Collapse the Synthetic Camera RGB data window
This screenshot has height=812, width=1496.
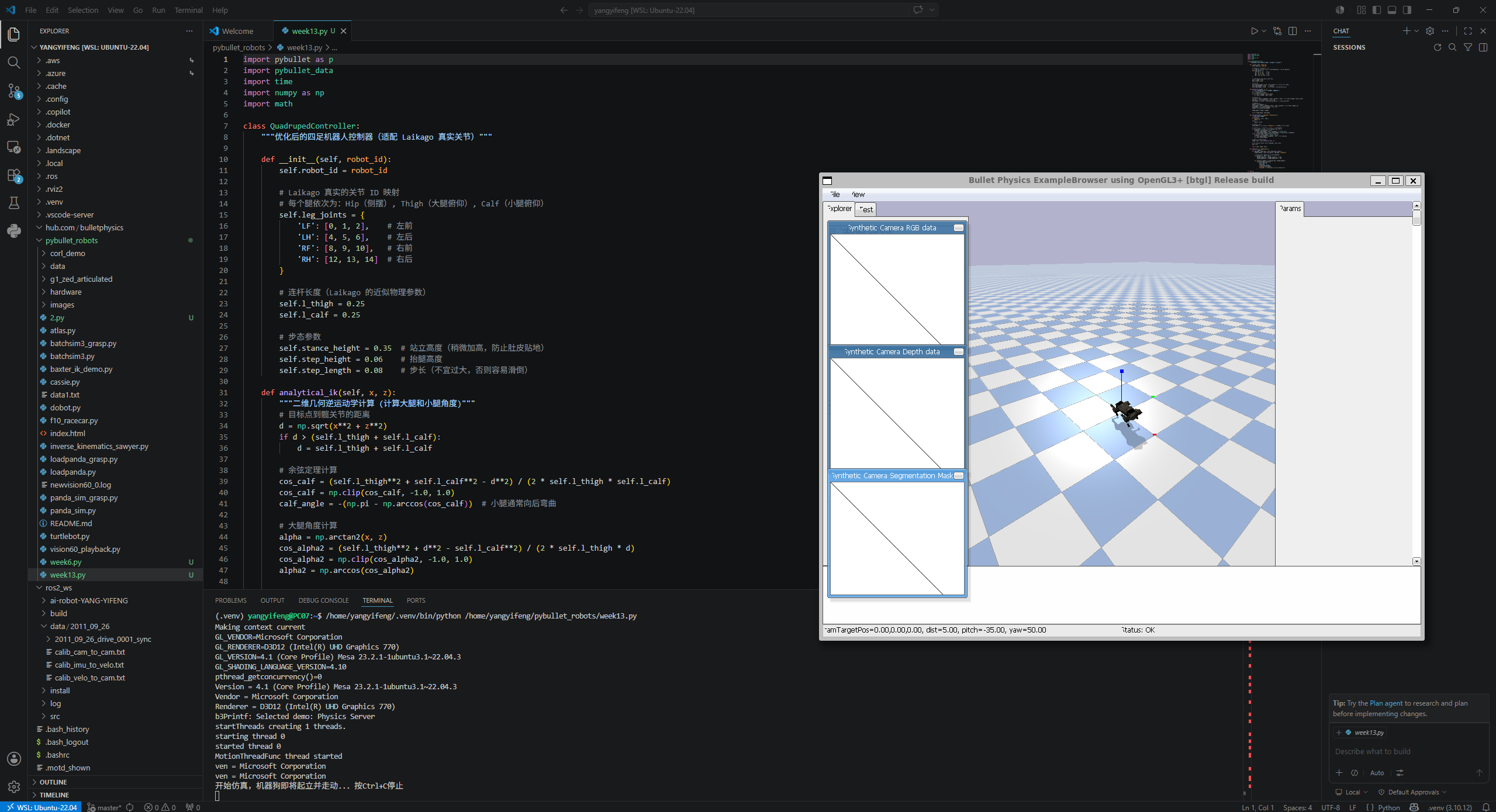[959, 228]
